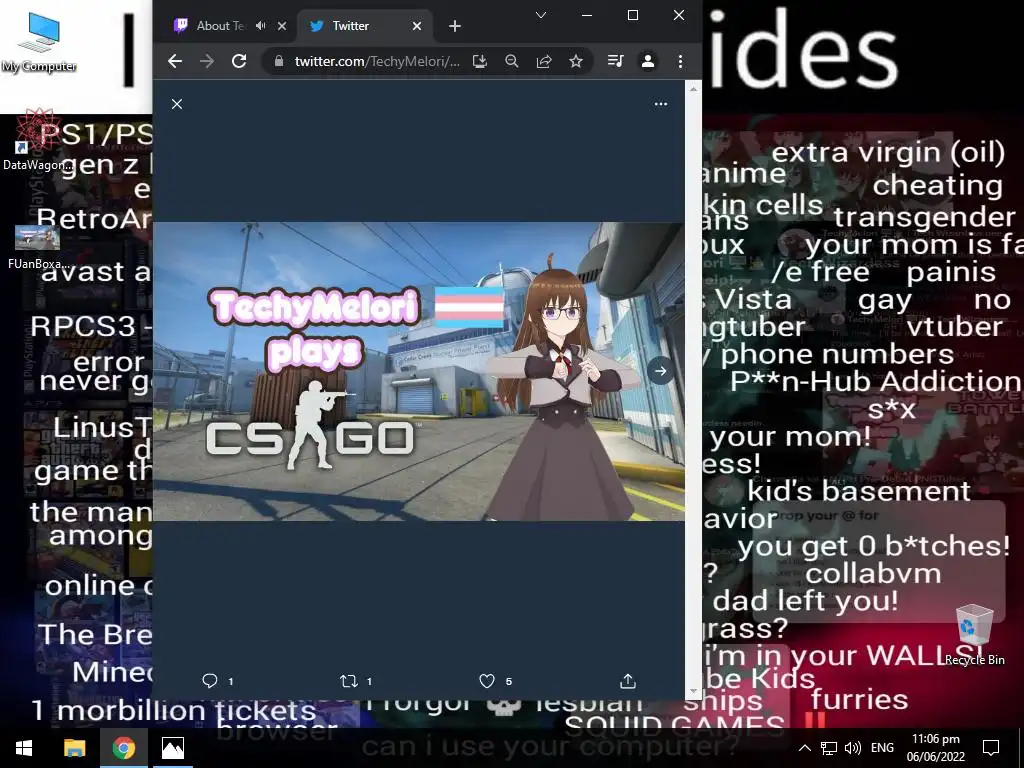
Task: Select the My Computer desktop icon
Action: pos(39,42)
